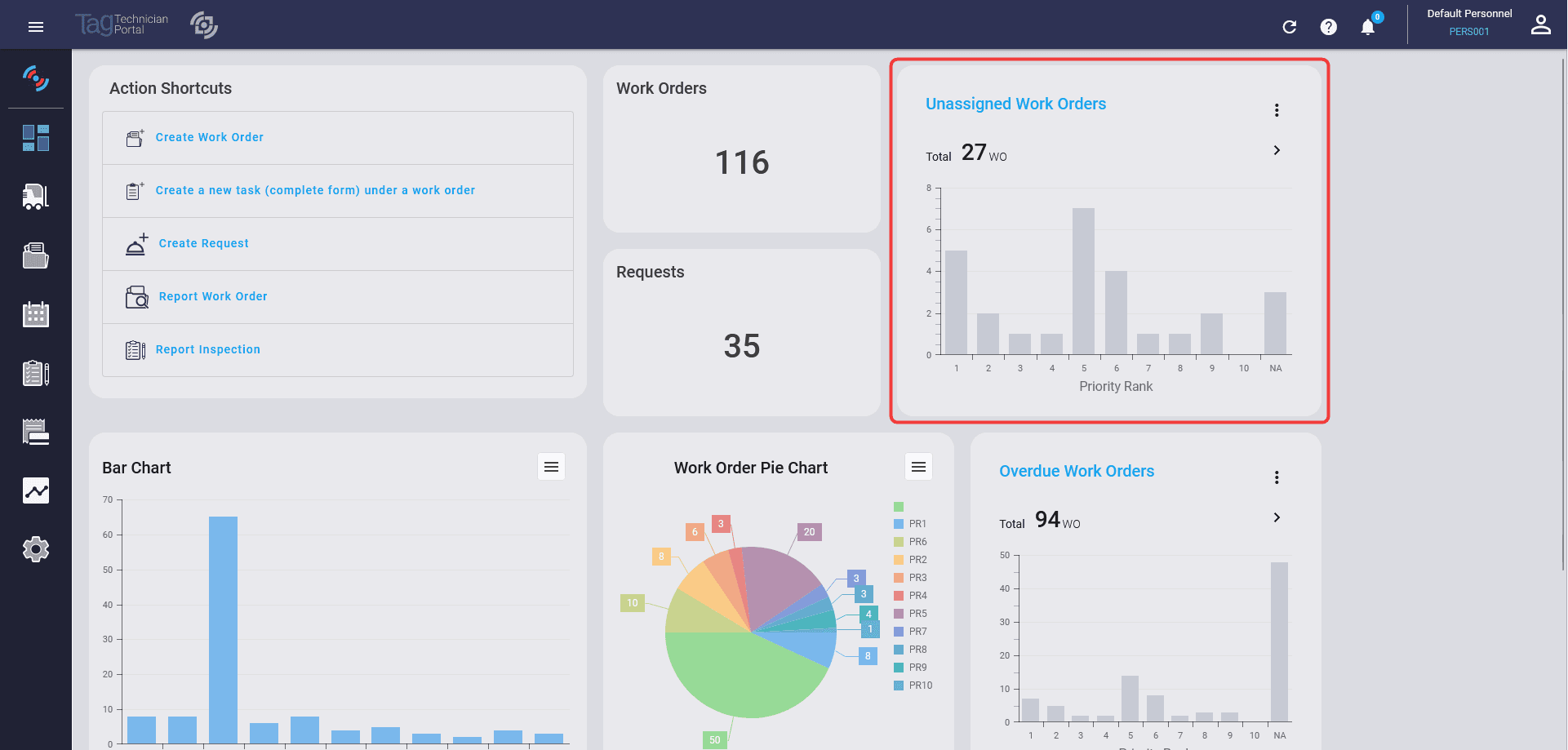Click the Report Work Order magnifier icon

[137, 297]
